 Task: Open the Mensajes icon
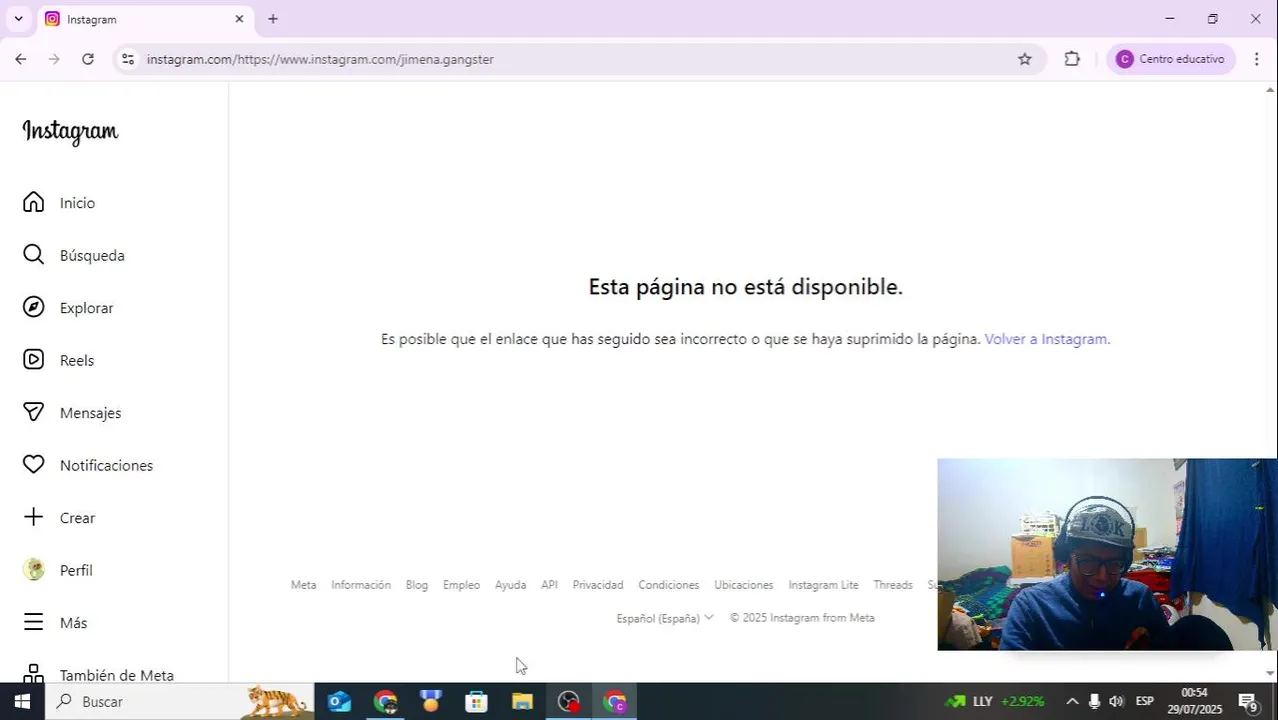tap(34, 413)
